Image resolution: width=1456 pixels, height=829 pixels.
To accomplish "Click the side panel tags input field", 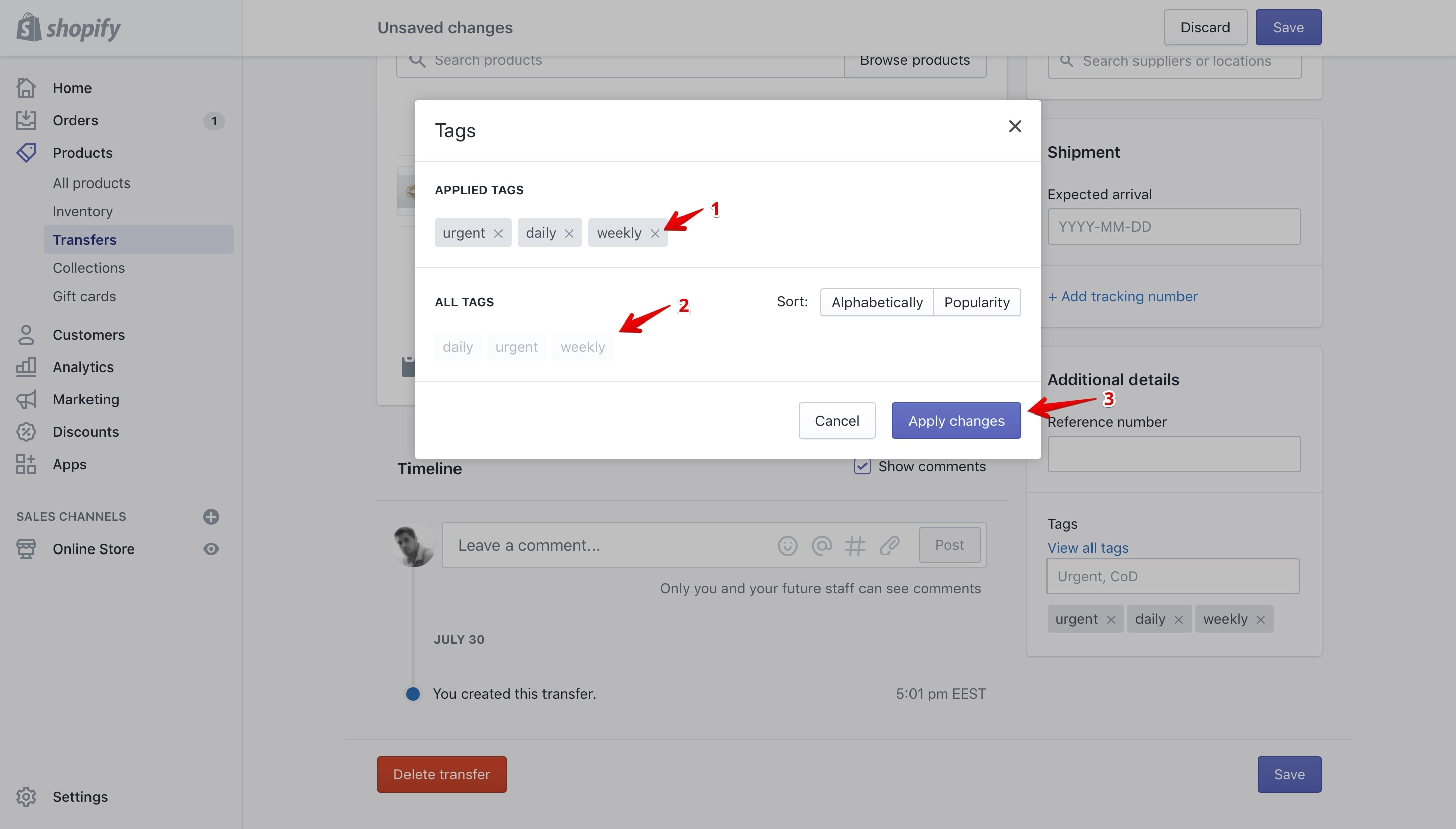I will (x=1173, y=576).
